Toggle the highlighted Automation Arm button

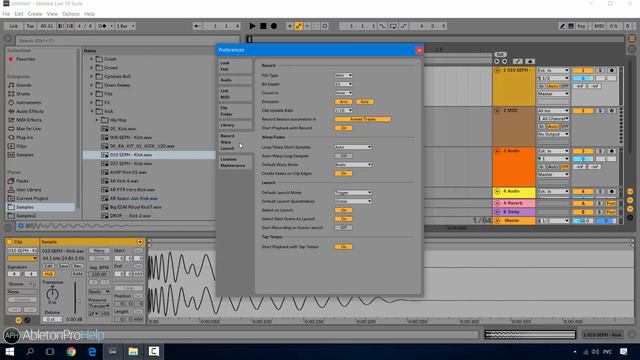point(299,26)
